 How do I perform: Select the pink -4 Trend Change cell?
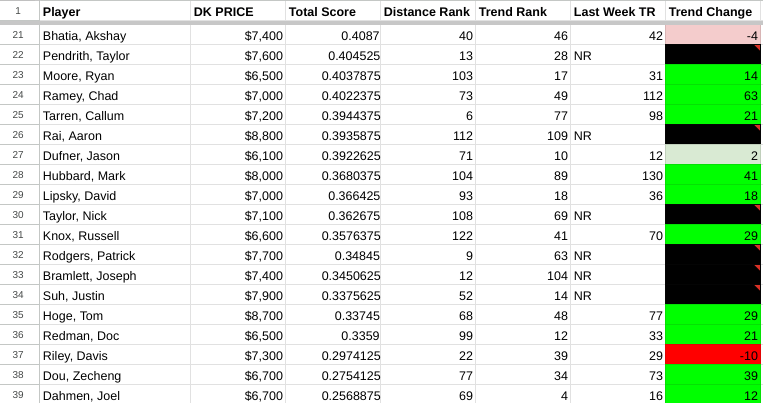coord(713,36)
